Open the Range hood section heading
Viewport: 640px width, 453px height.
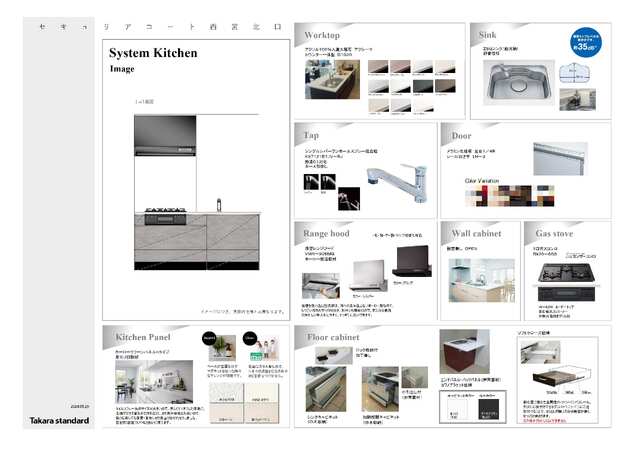pos(327,233)
